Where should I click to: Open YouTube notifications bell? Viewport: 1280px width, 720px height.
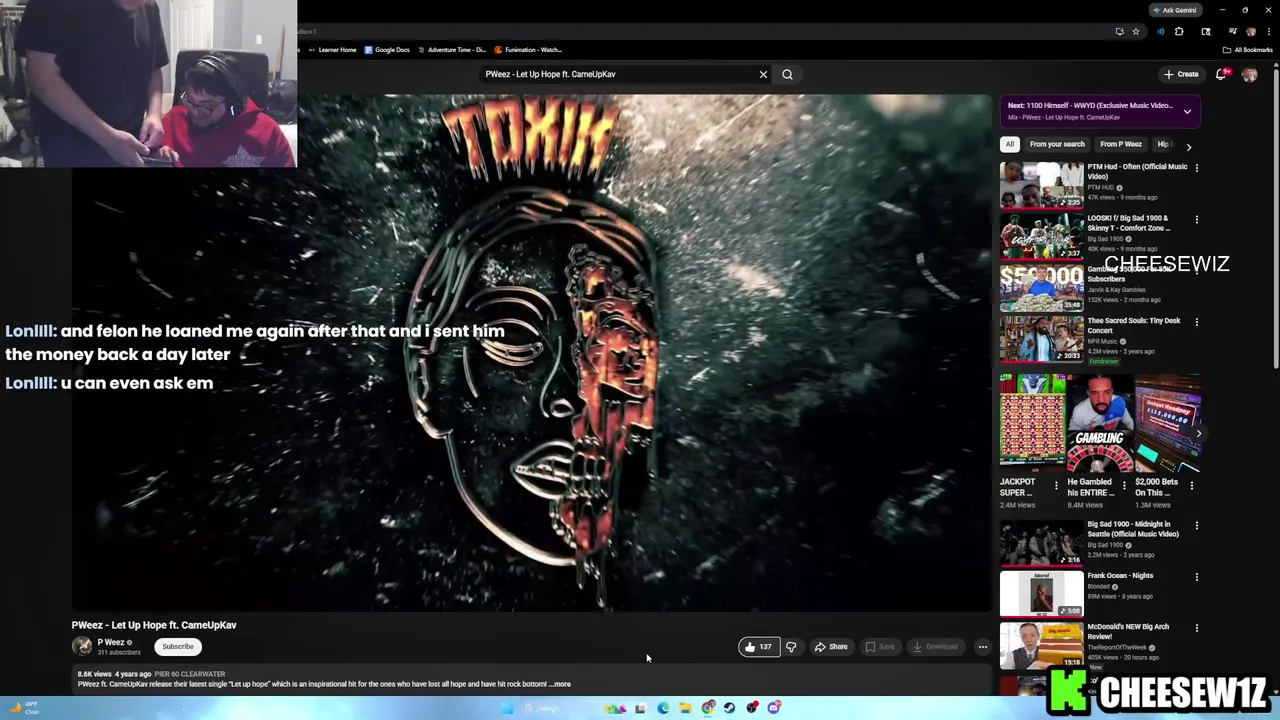(x=1221, y=74)
